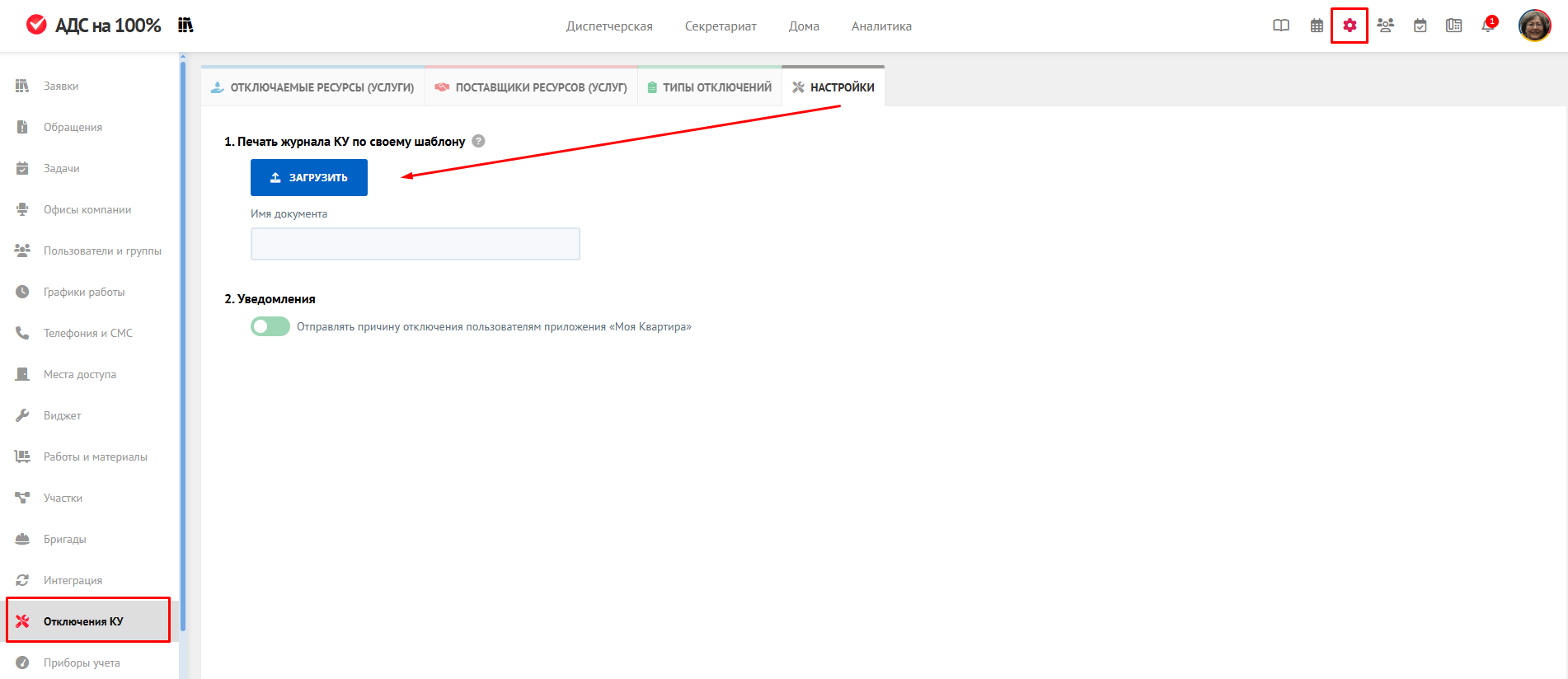Toggle sending outage reason to «Моя Квартира» users
1568x679 pixels.
tap(270, 326)
